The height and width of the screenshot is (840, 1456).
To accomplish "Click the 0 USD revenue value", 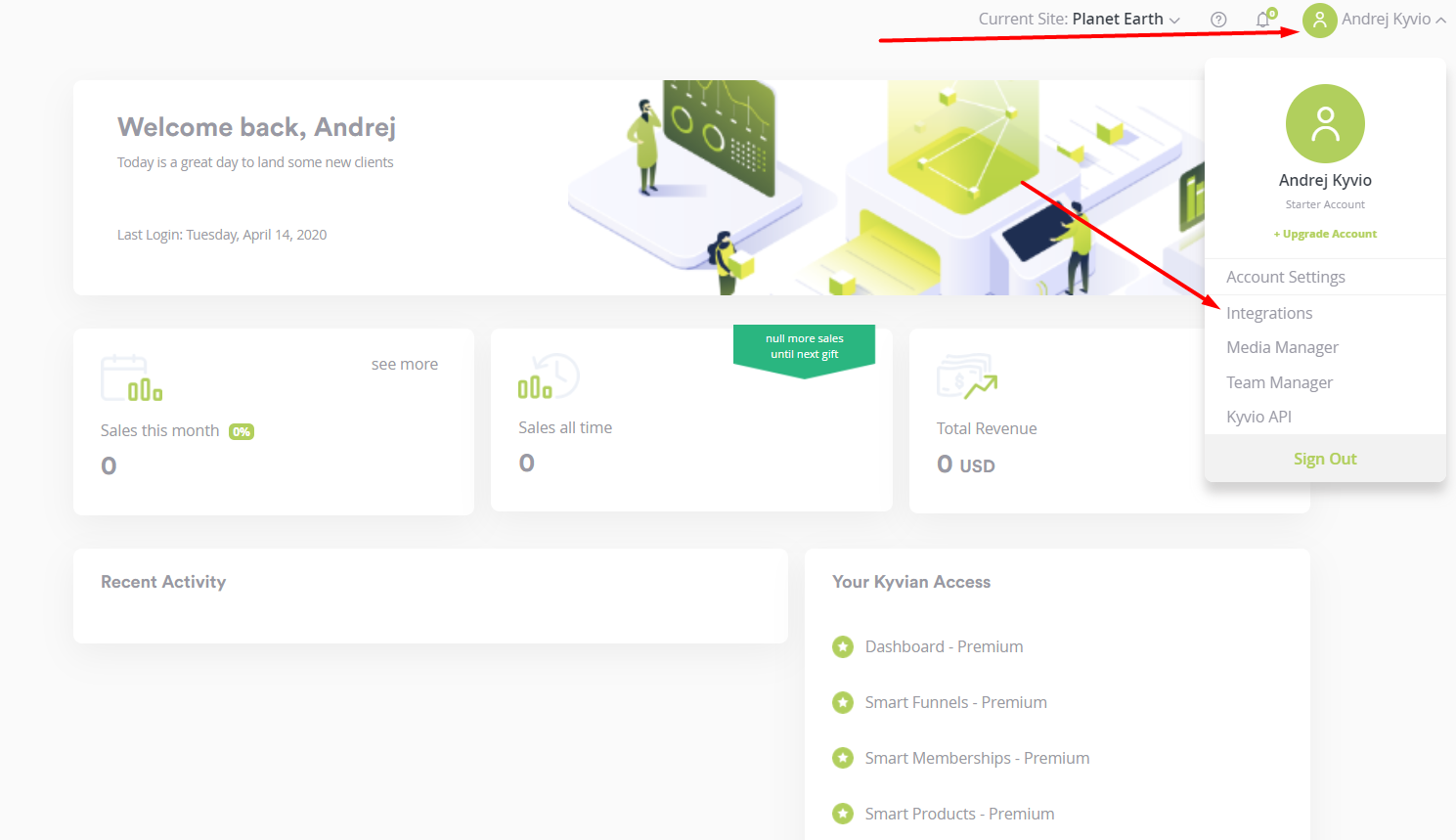I will (x=966, y=464).
